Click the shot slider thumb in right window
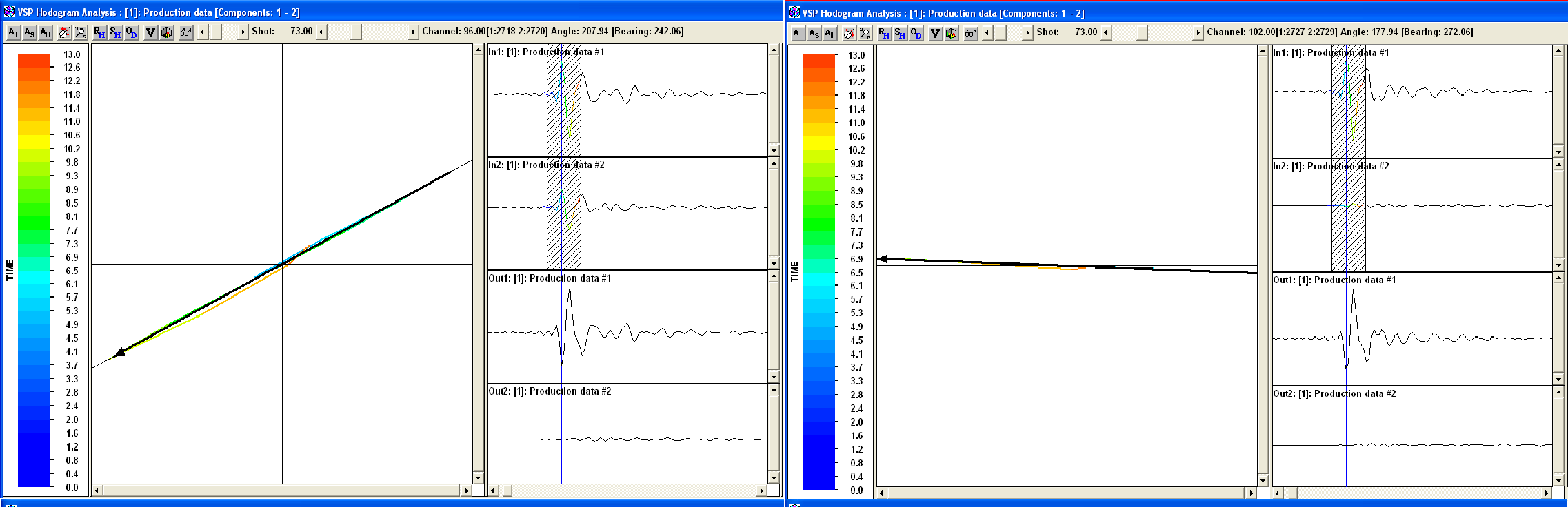Viewport: 1568px width, 507px height. pyautogui.click(x=1001, y=33)
